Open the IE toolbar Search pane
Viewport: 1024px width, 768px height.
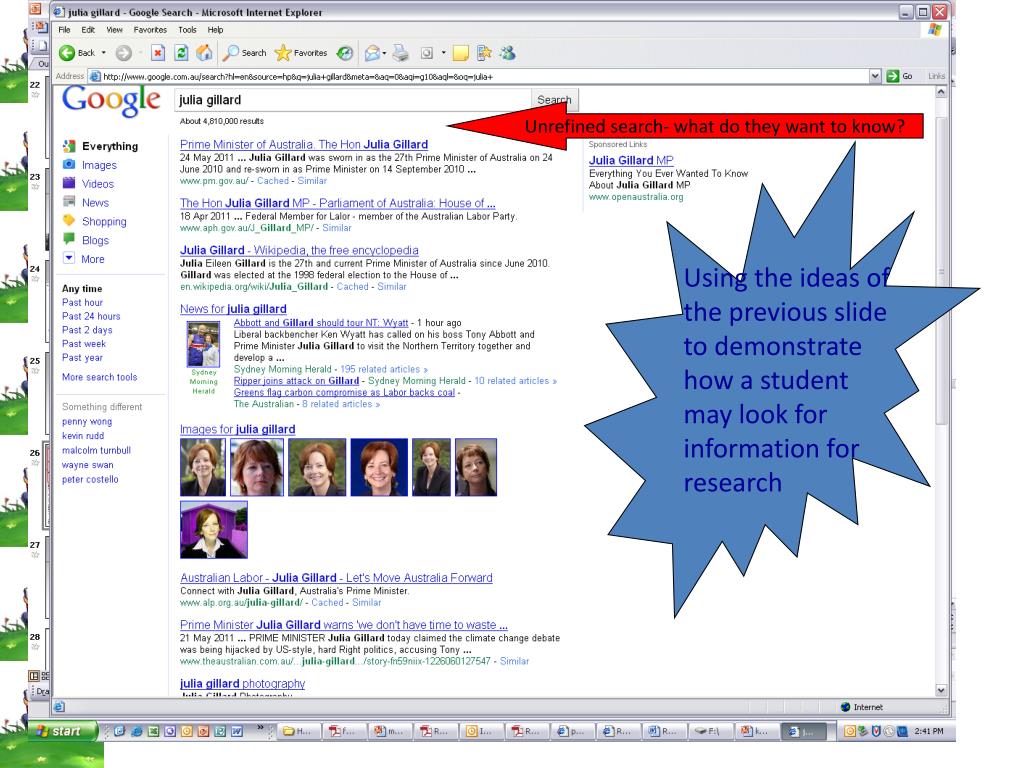click(x=245, y=53)
